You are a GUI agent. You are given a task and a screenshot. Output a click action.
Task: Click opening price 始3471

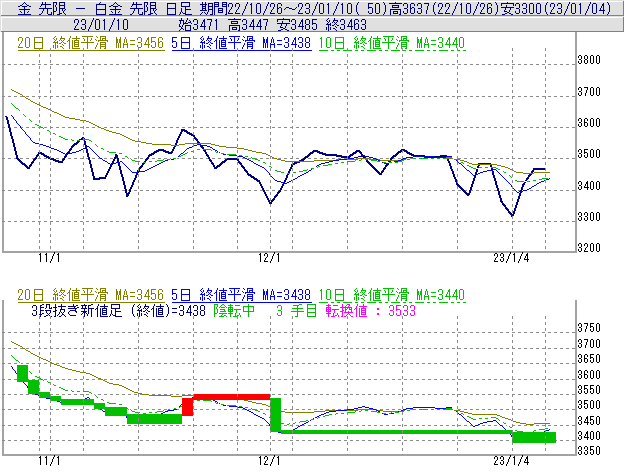[198, 25]
